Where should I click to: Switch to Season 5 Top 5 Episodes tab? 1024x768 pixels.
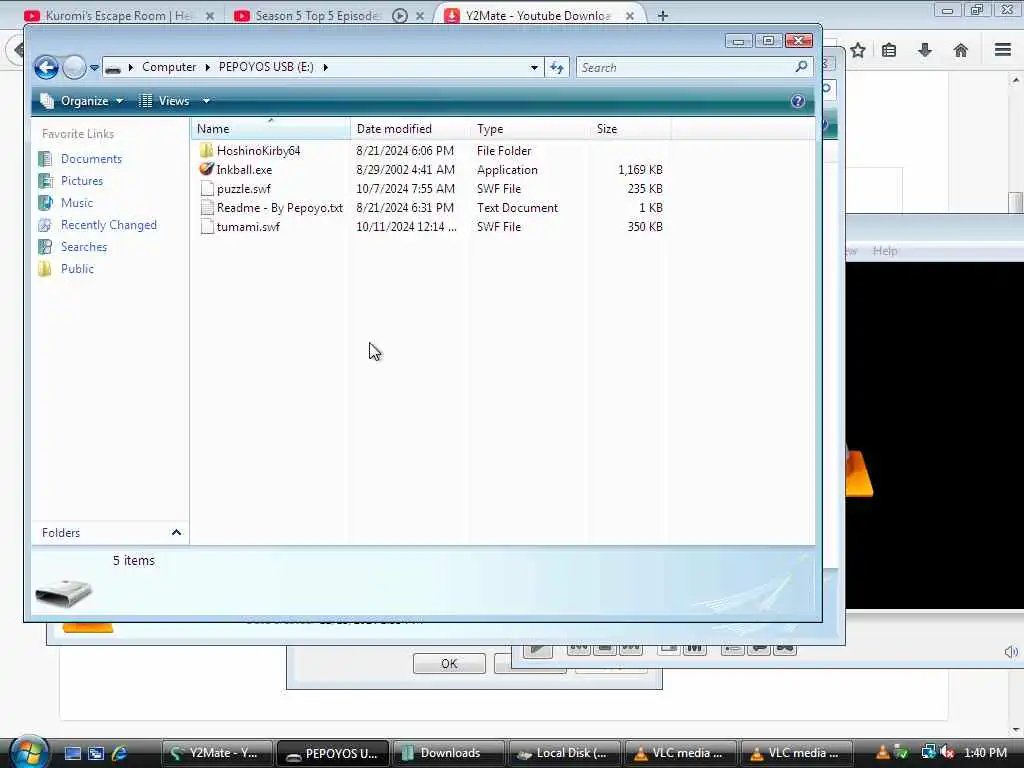(x=317, y=15)
